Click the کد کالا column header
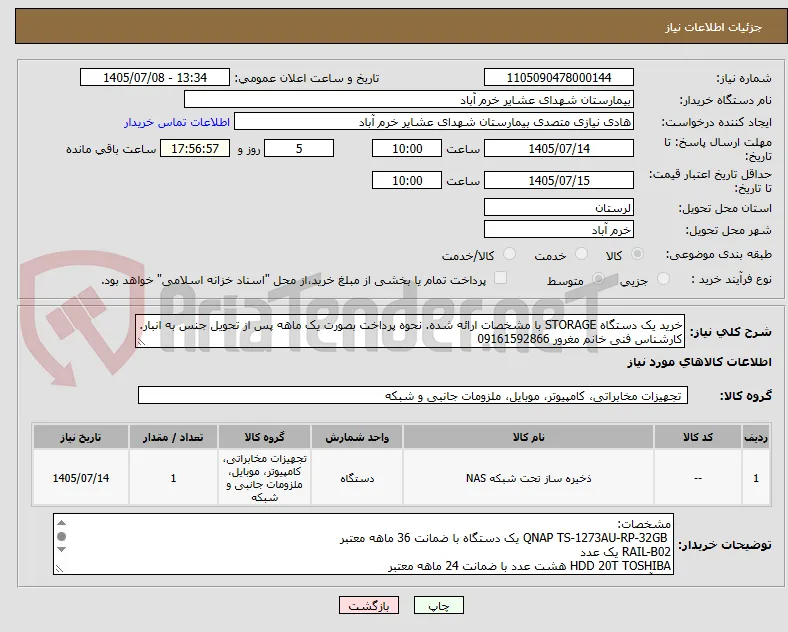This screenshot has width=788, height=632. (698, 437)
